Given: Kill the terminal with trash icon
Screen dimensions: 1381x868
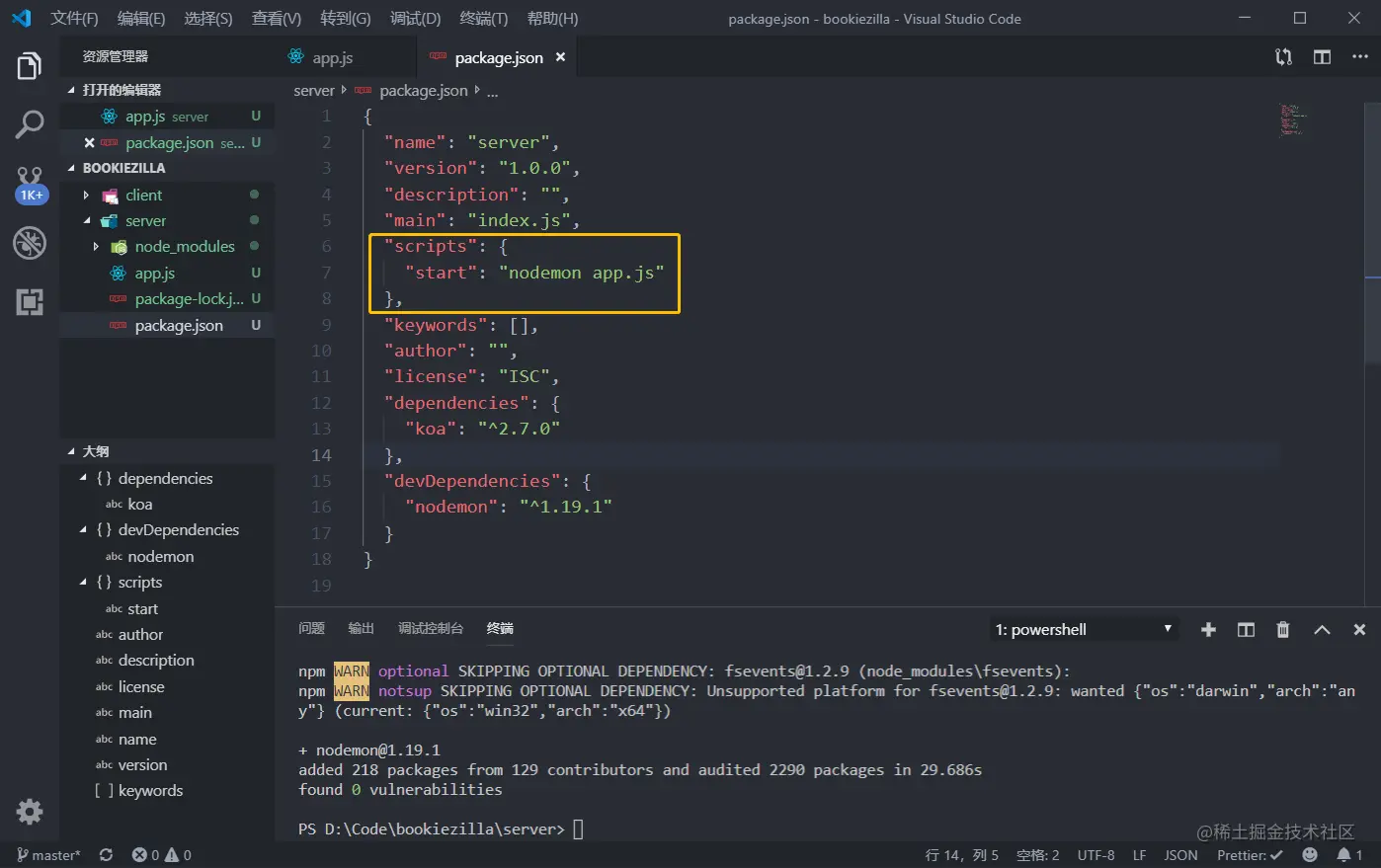Looking at the screenshot, I should click(x=1283, y=630).
